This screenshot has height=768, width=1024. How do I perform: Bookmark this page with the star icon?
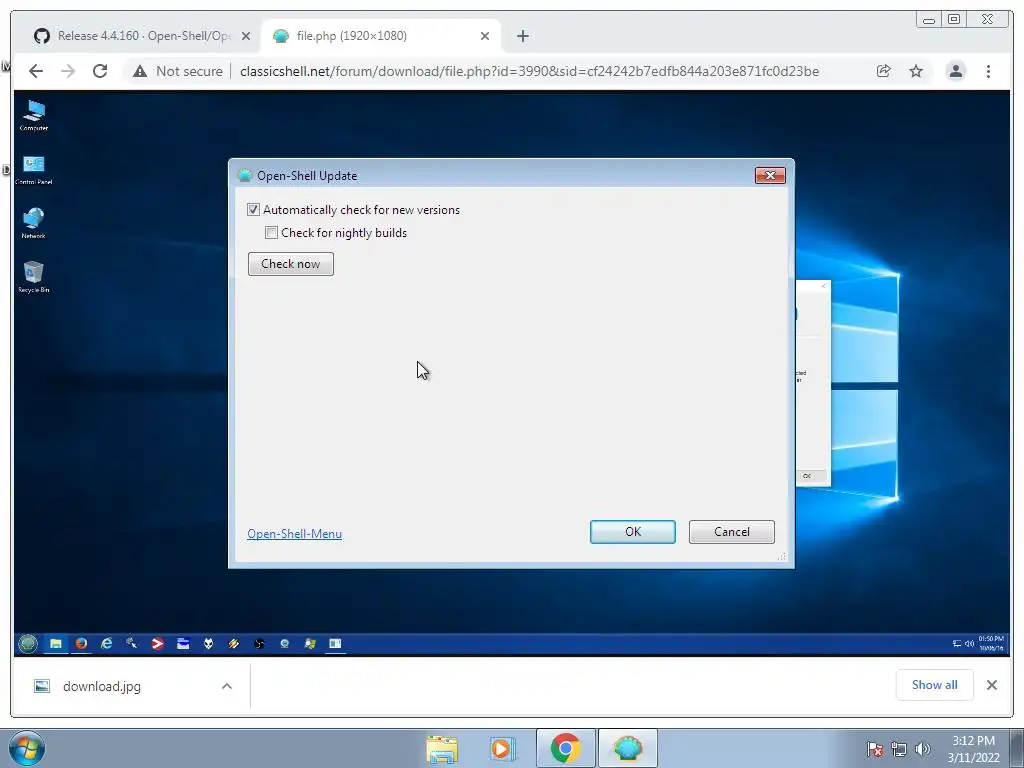pos(916,71)
